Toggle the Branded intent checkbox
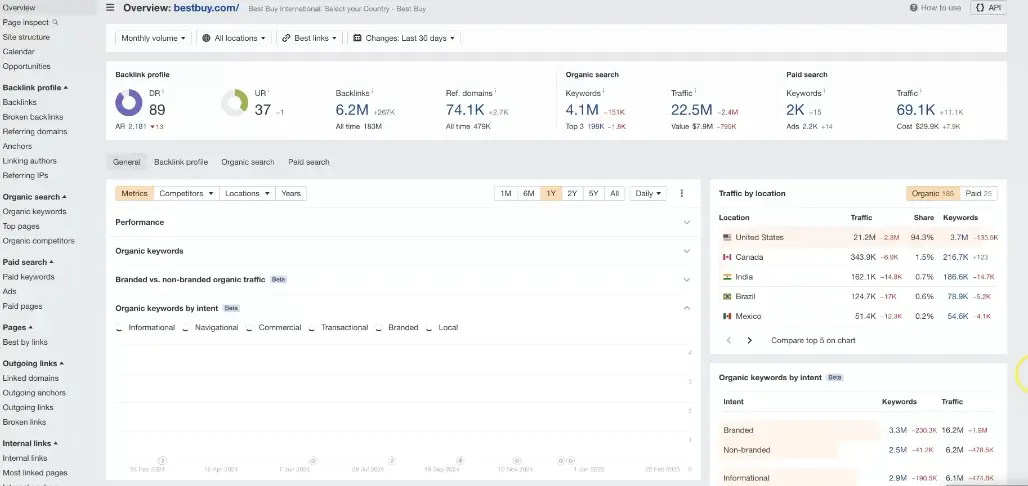This screenshot has width=1028, height=486. (380, 328)
